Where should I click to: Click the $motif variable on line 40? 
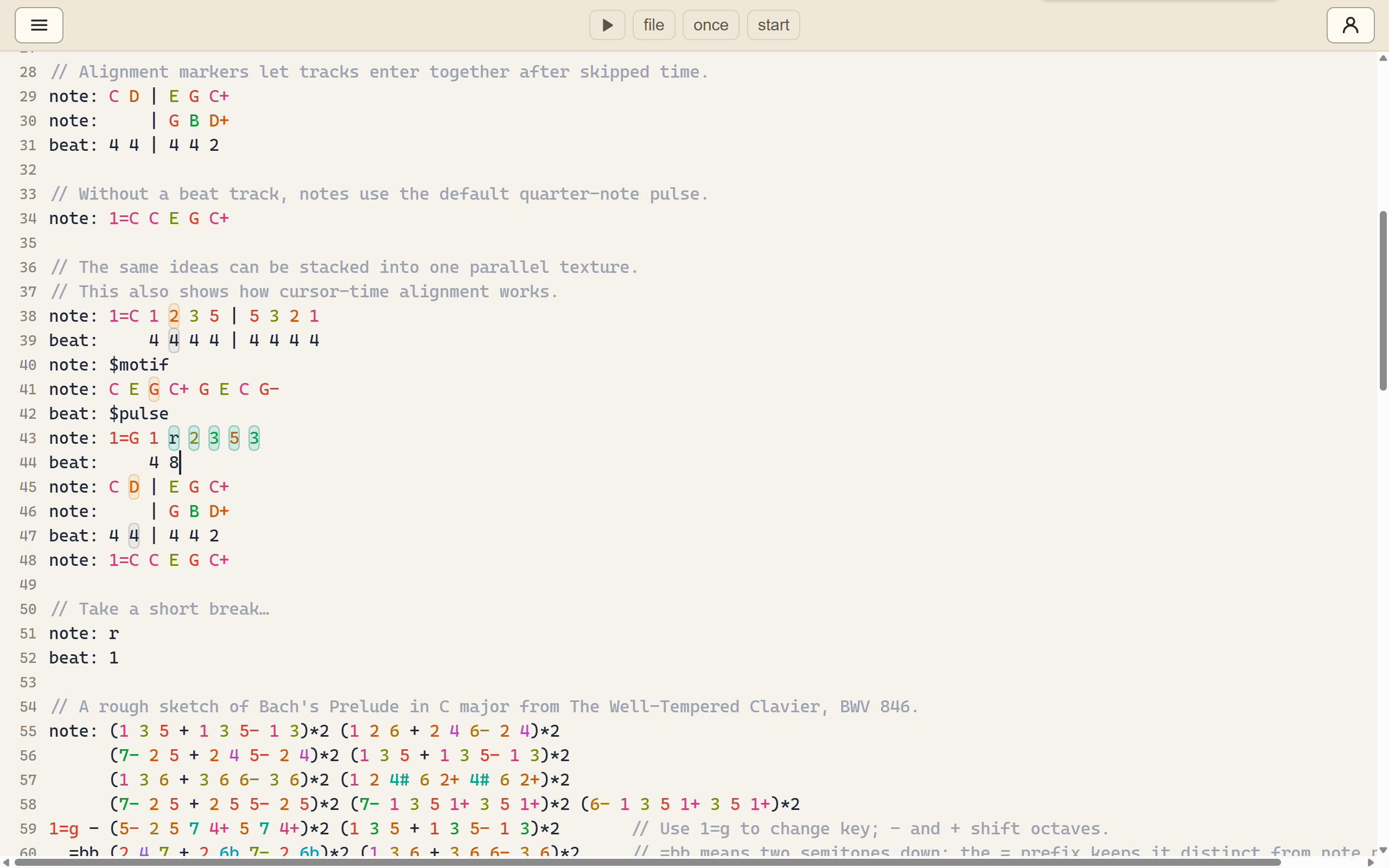point(139,365)
